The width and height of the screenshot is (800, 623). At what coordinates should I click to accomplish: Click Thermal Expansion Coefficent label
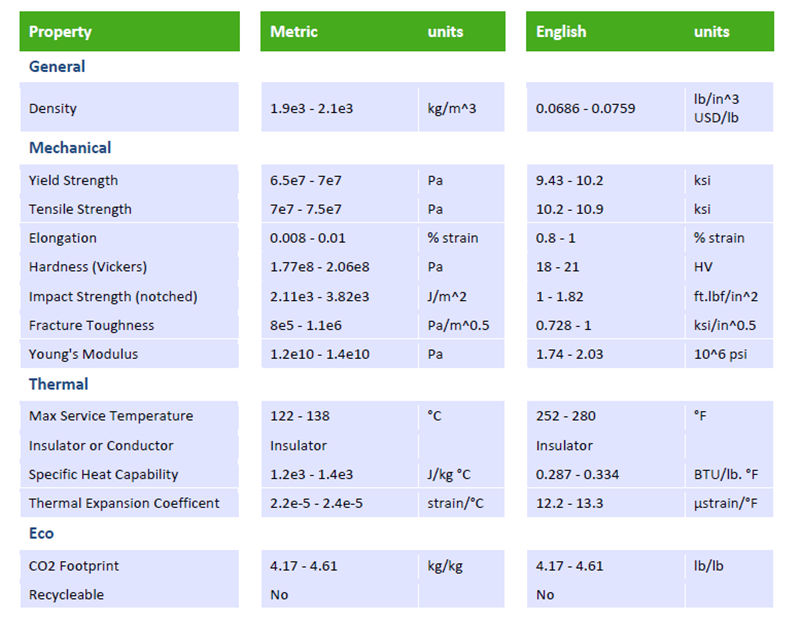pos(124,503)
